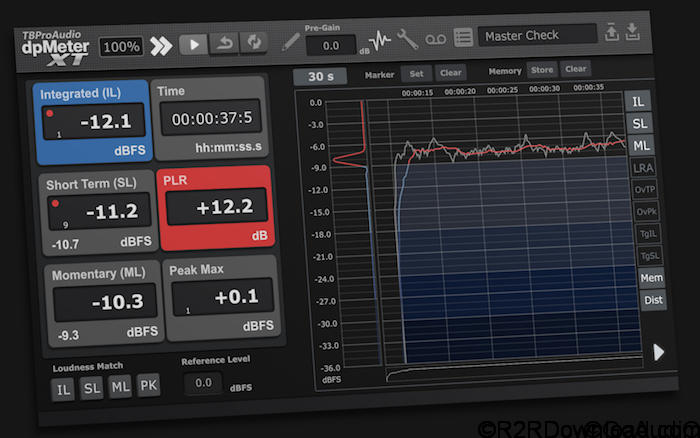700x438 pixels.
Task: Toggle the Mem graph display
Action: click(652, 278)
